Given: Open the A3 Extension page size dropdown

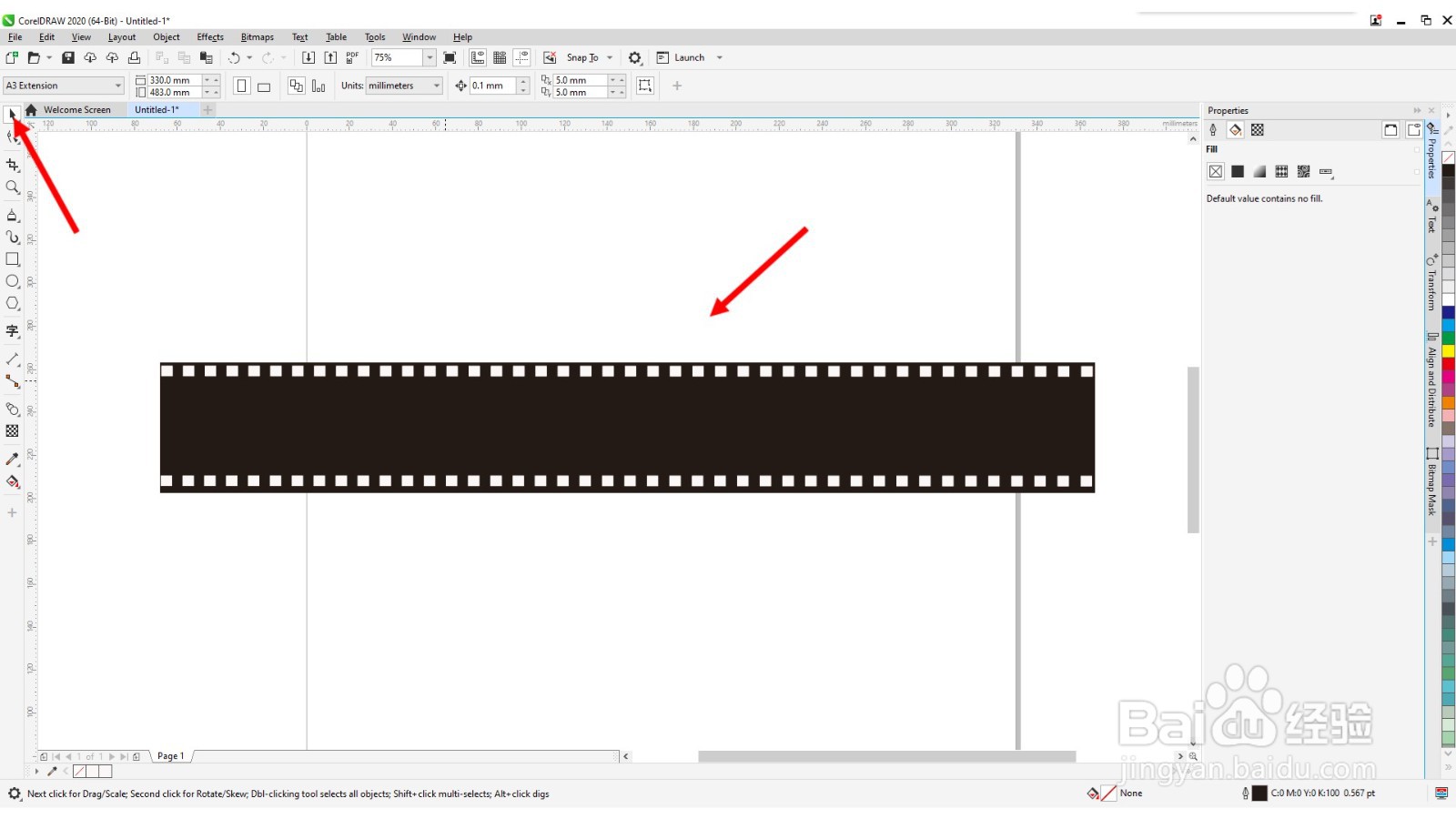Looking at the screenshot, I should 118,86.
